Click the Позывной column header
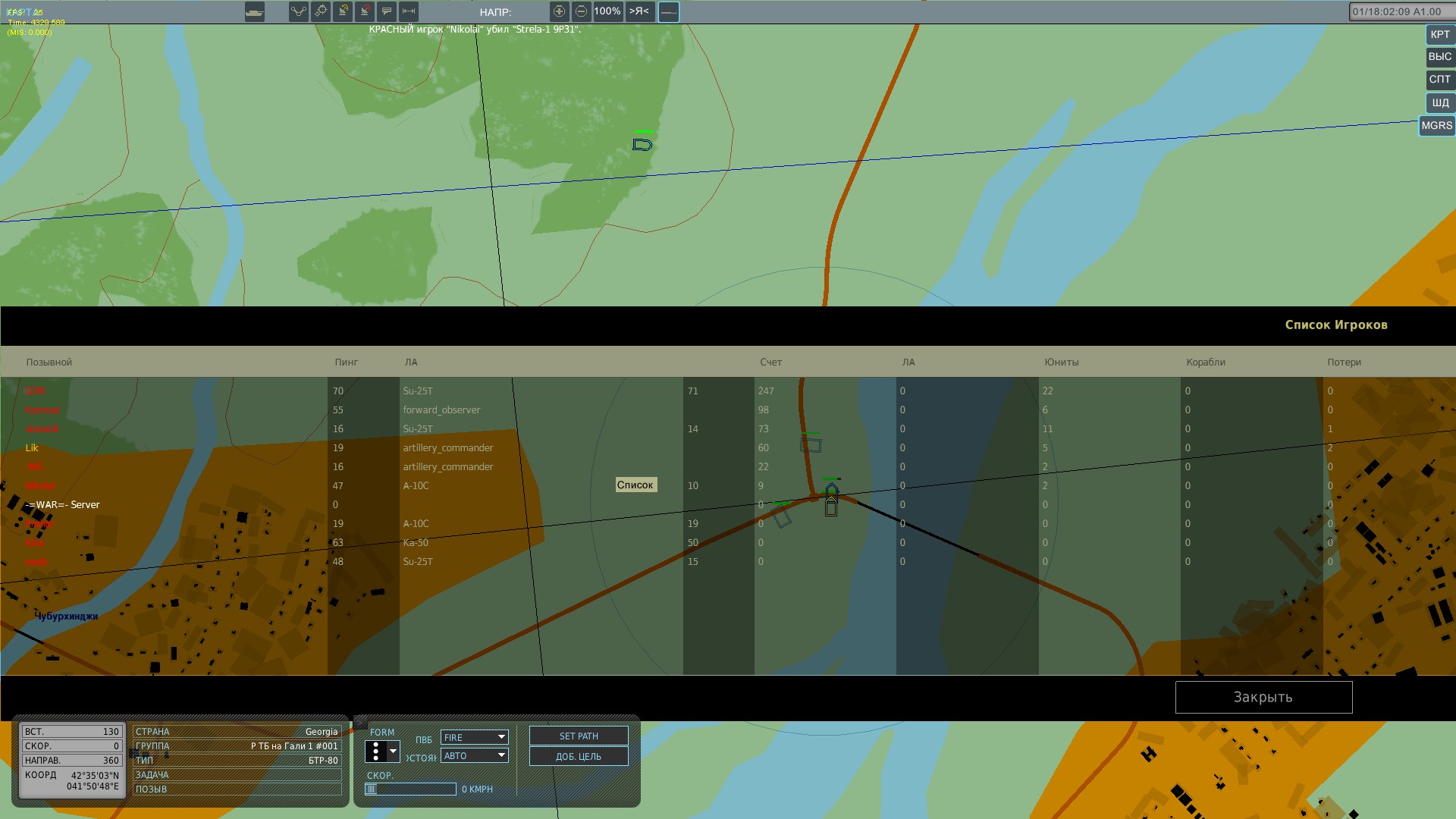Image resolution: width=1456 pixels, height=819 pixels. (x=49, y=362)
